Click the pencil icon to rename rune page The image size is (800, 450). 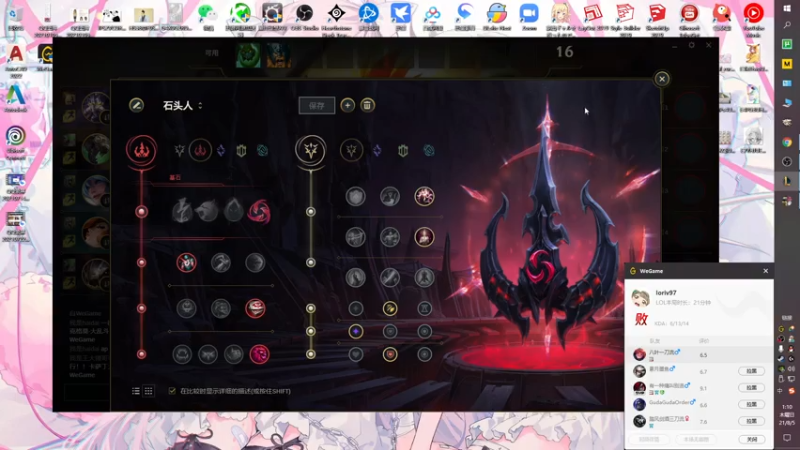coord(136,105)
